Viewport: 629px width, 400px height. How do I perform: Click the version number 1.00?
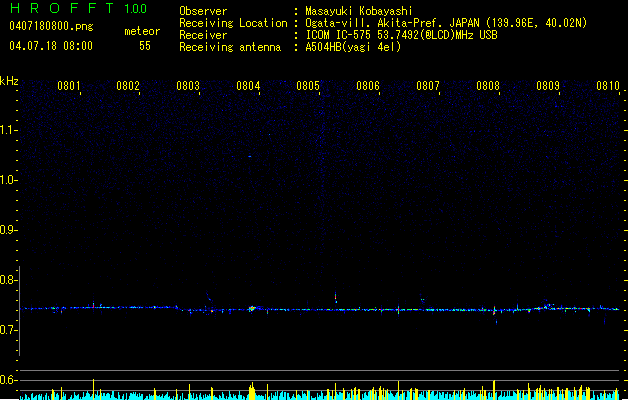pyautogui.click(x=135, y=9)
